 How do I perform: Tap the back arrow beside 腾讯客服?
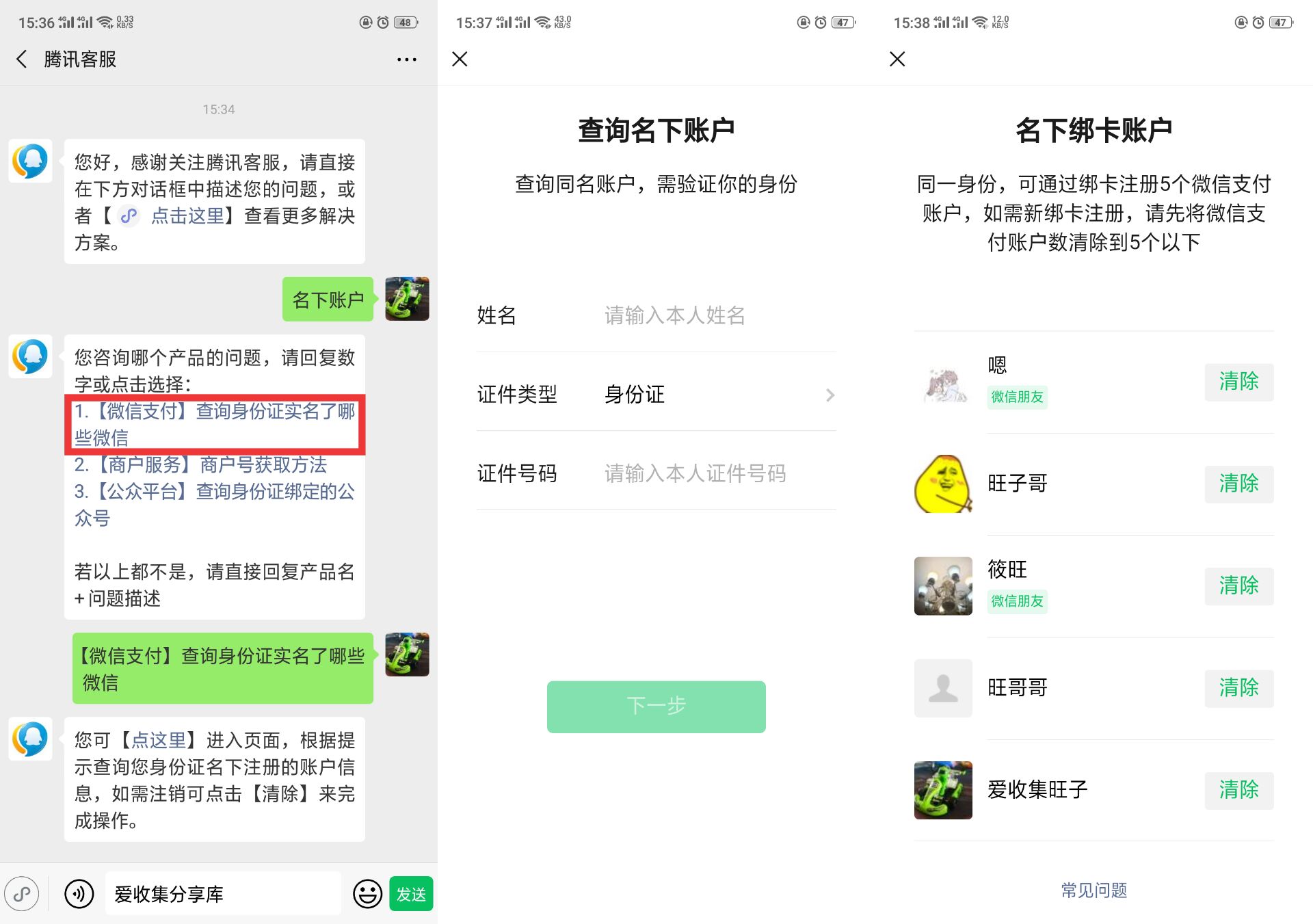point(22,60)
